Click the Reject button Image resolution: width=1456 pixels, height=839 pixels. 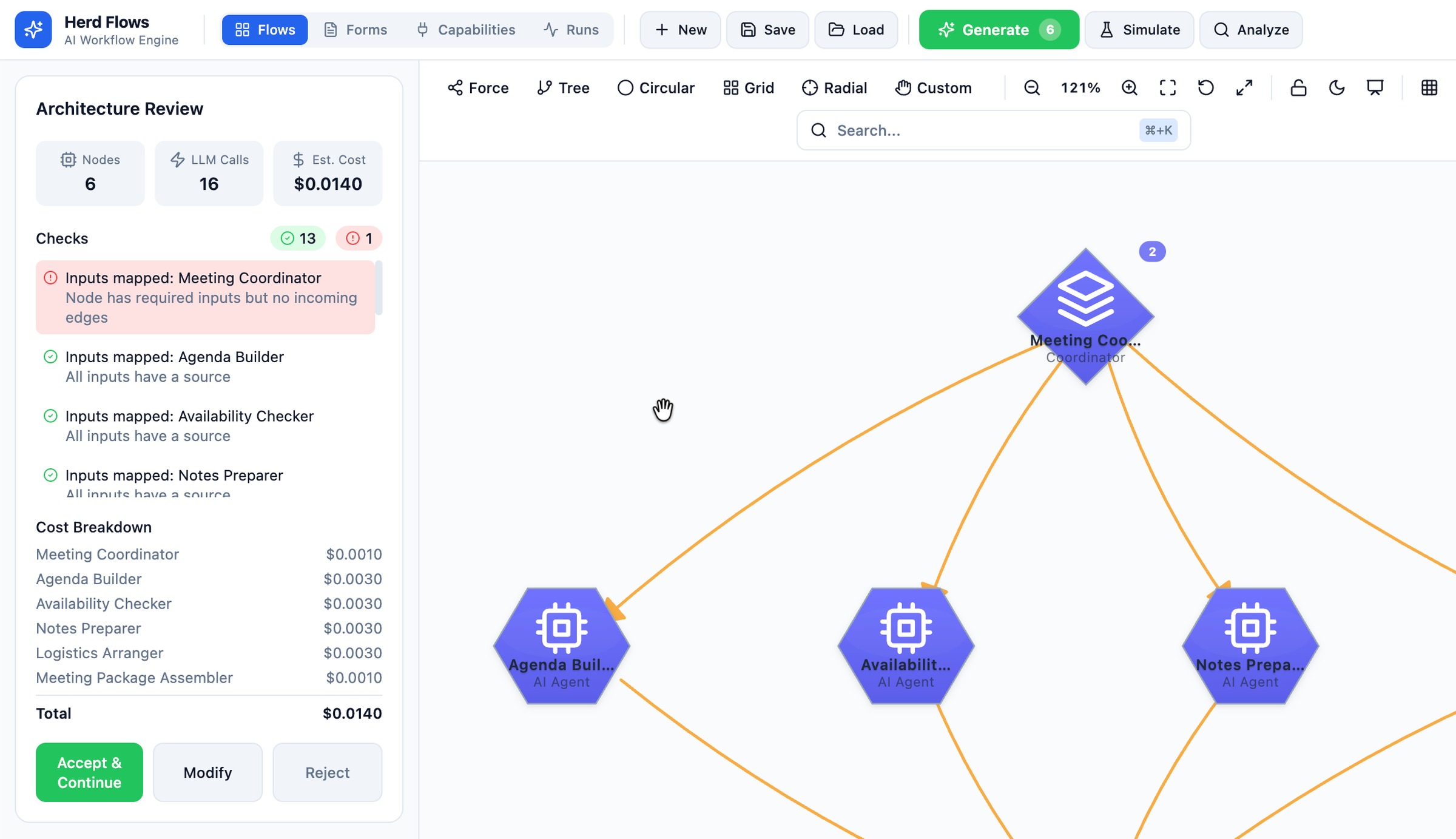pos(328,772)
